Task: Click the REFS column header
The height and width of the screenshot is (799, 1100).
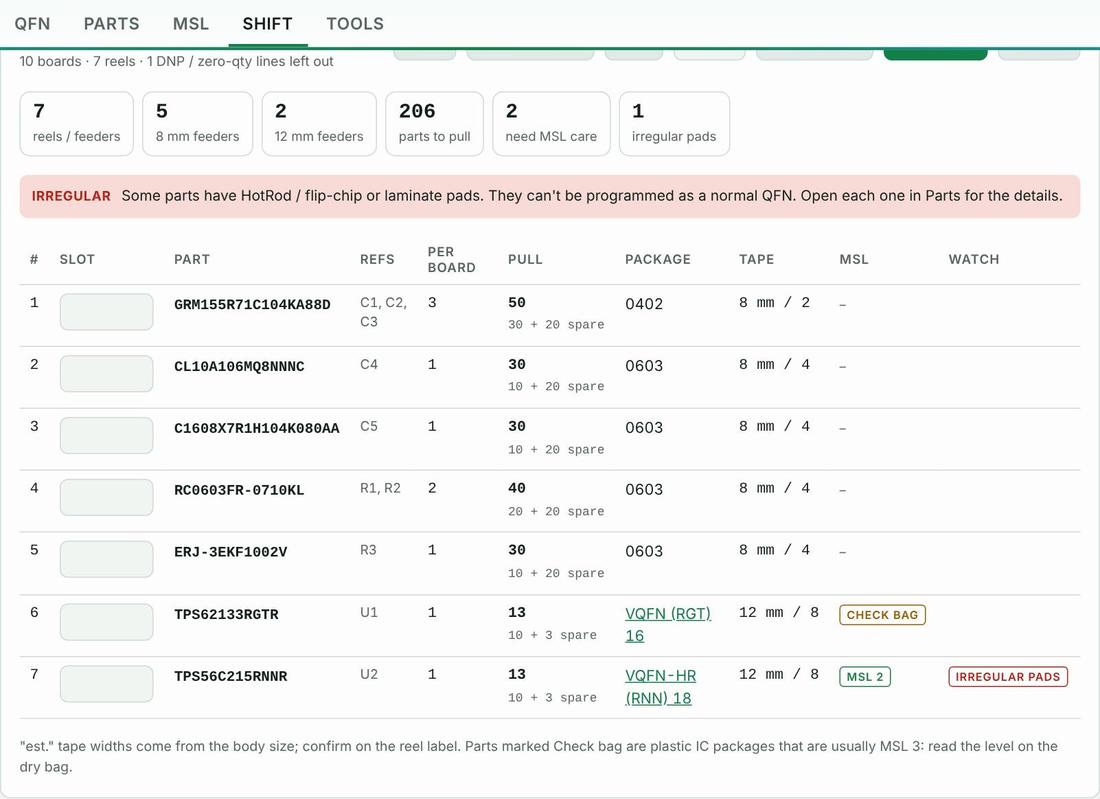Action: pos(377,259)
